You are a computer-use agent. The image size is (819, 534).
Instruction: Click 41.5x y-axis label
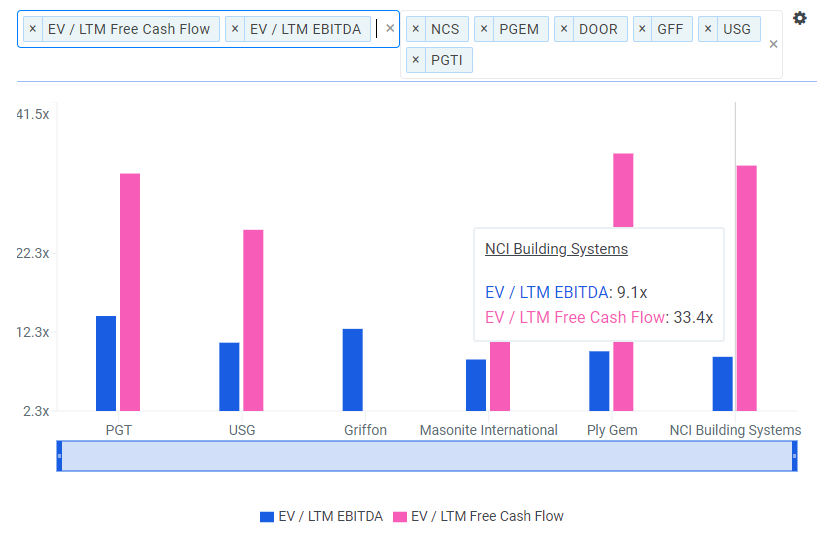pos(32,114)
